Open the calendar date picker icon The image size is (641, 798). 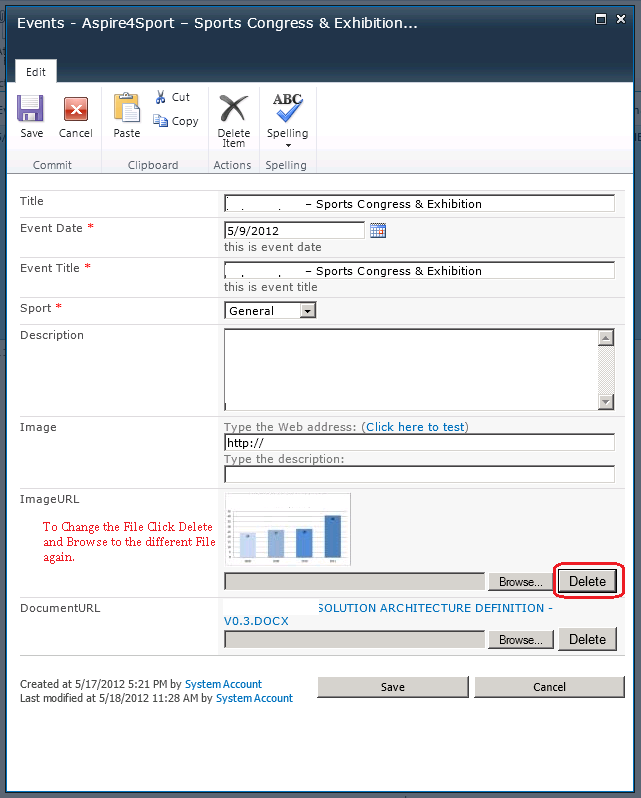[377, 231]
